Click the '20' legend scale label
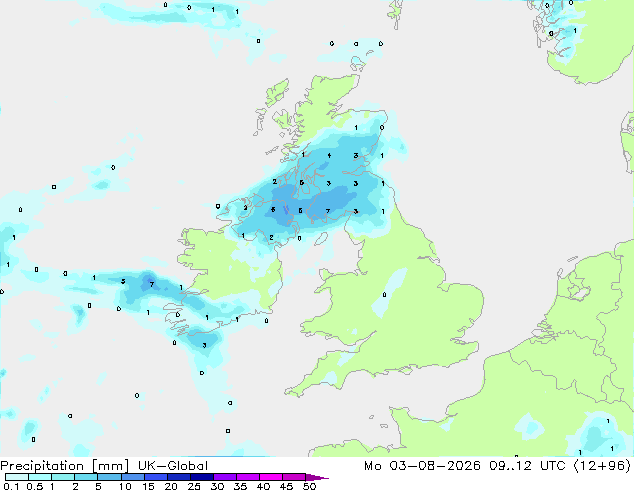Screen dimensions: 634x490 (171, 486)
